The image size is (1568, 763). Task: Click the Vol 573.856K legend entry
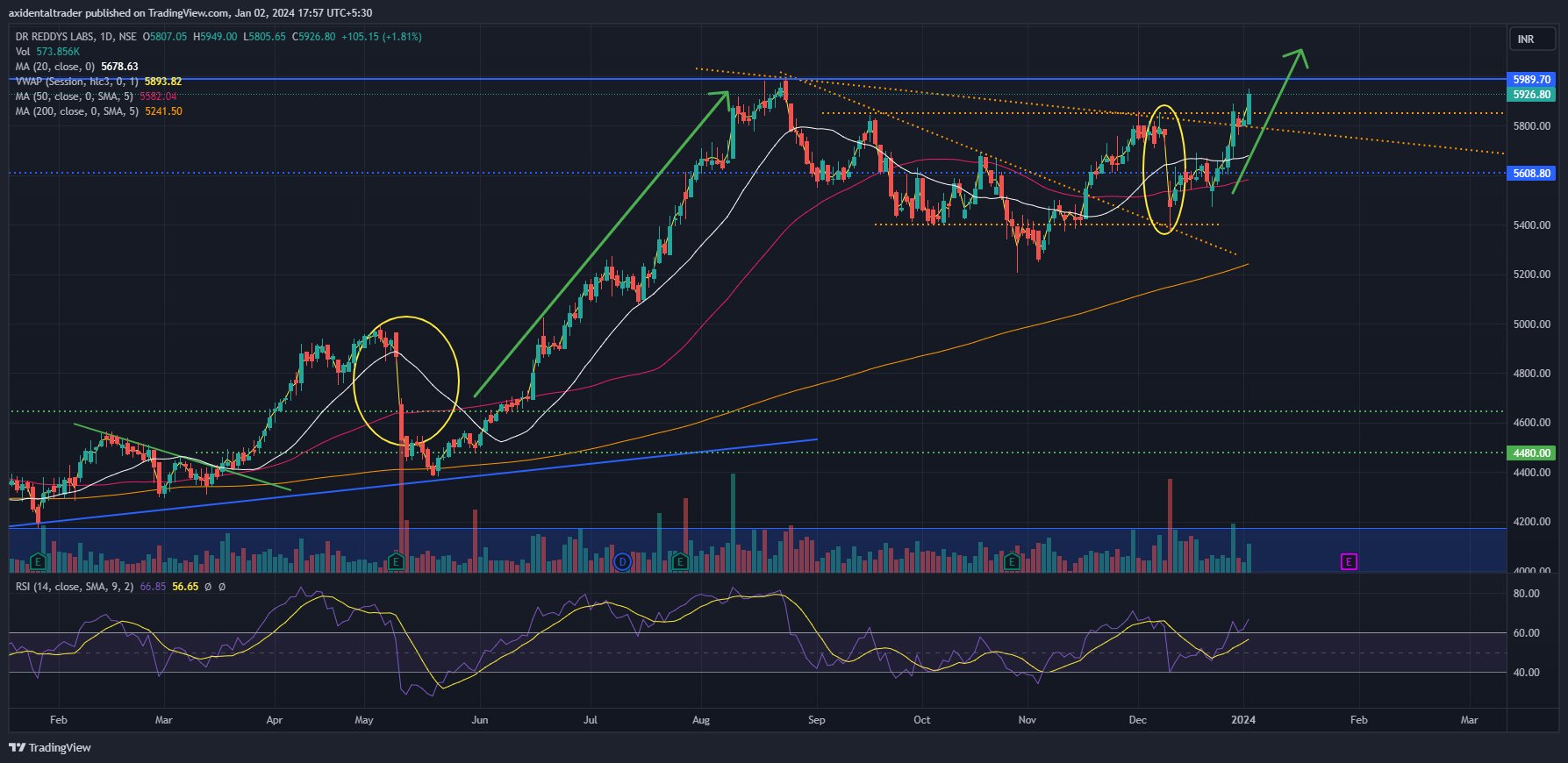[x=47, y=52]
